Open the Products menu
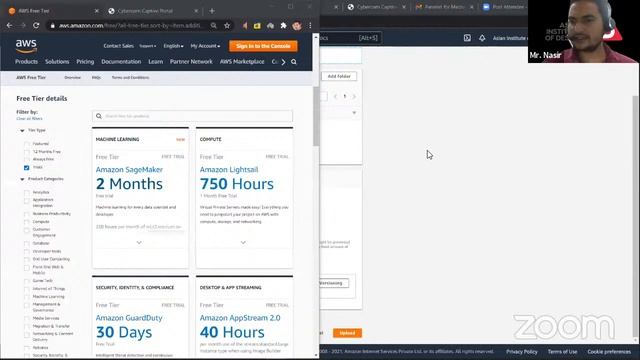This screenshot has height=360, width=640. 26,62
